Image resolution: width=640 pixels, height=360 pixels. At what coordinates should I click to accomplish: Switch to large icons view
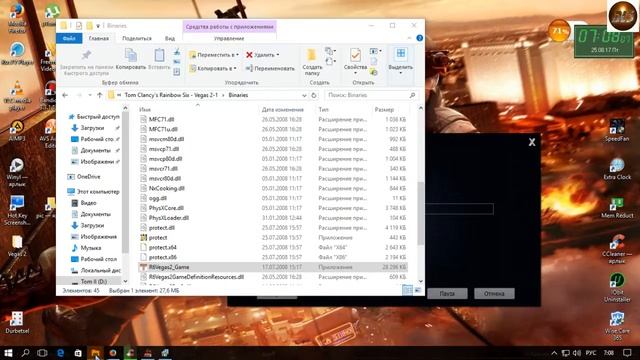coord(418,290)
